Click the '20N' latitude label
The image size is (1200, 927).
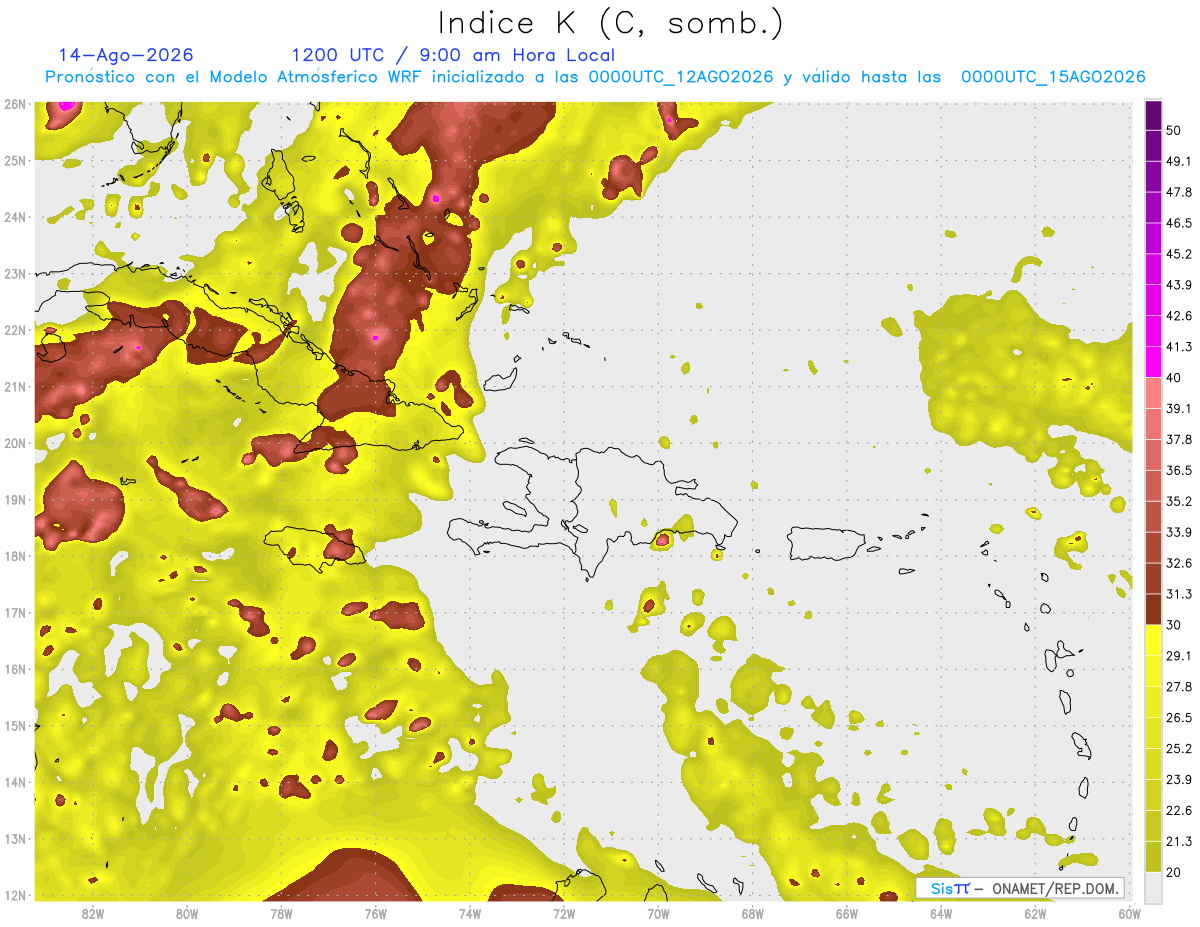(14, 443)
